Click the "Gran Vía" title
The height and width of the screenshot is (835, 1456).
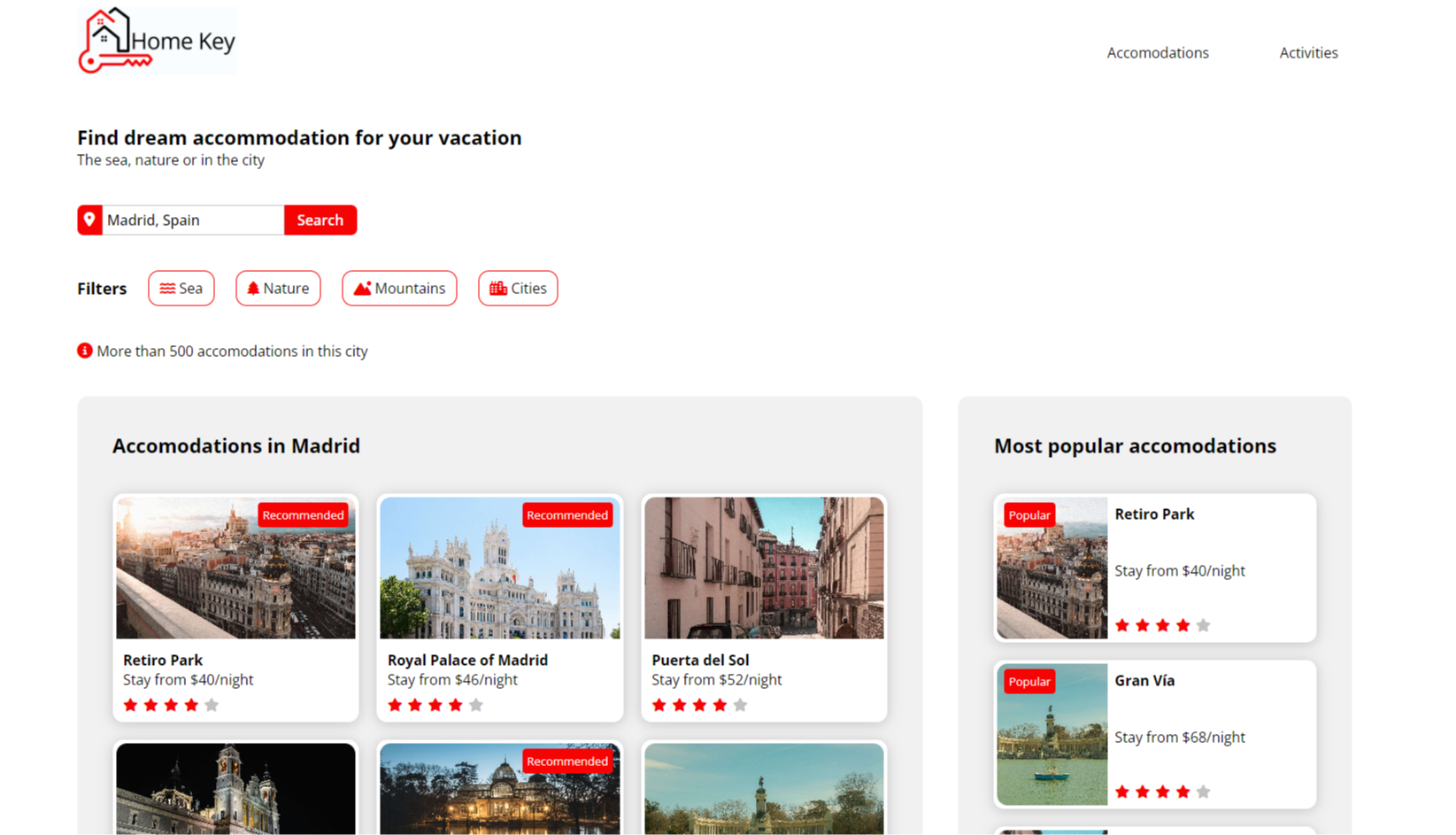(x=1144, y=680)
